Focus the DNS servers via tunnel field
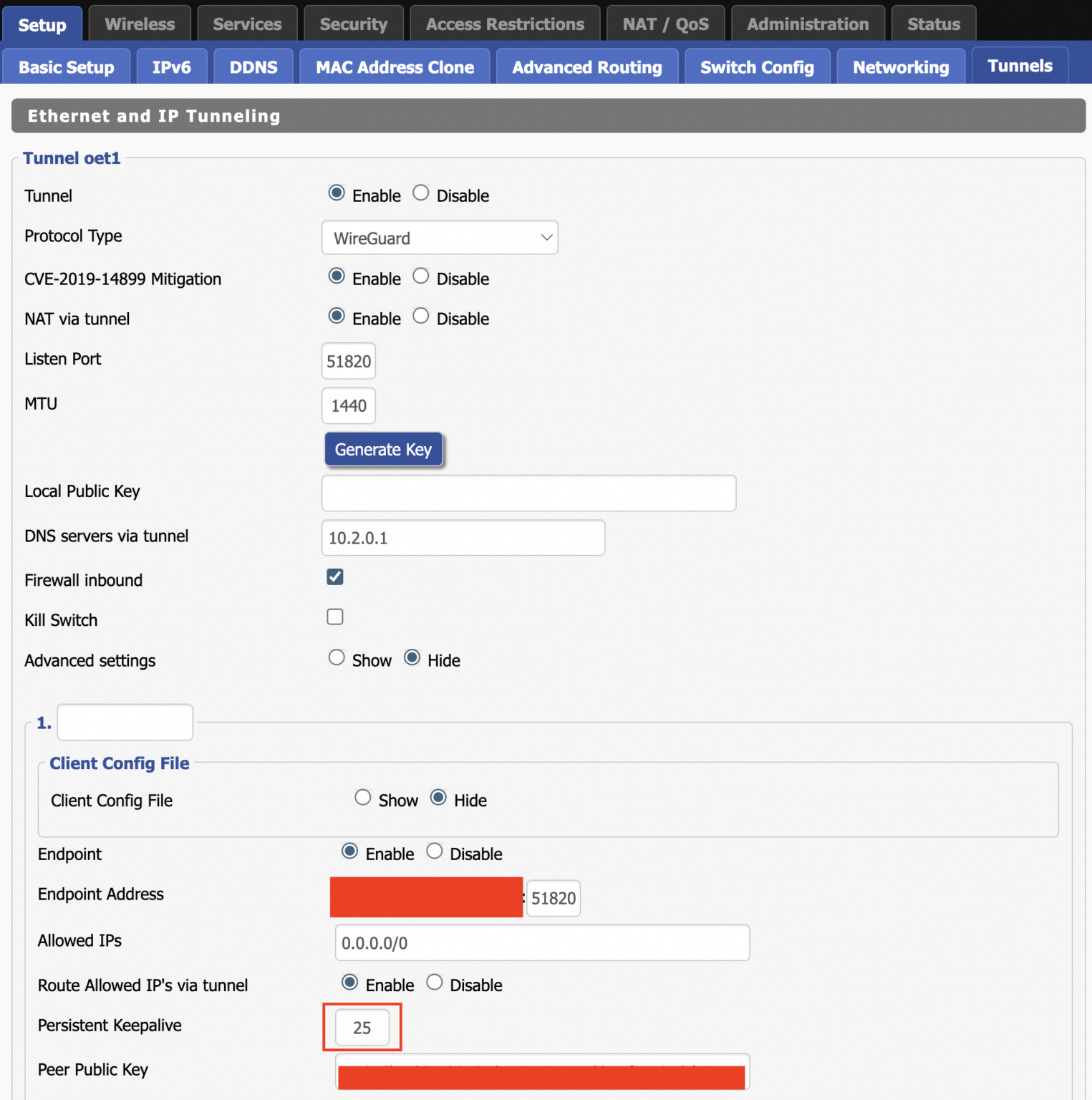 (x=463, y=538)
